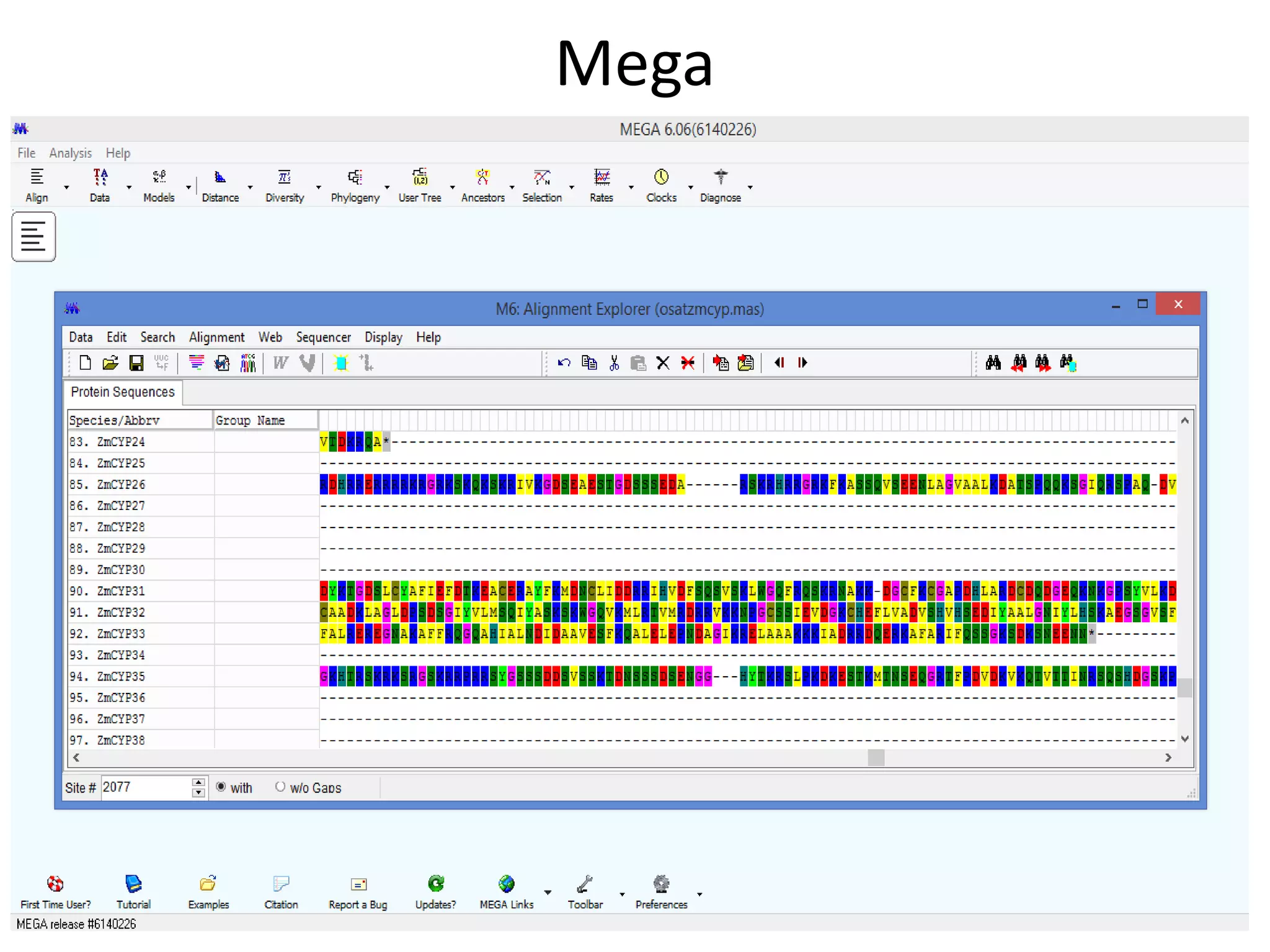
Task: Open the Selection analysis tool
Action: click(542, 185)
